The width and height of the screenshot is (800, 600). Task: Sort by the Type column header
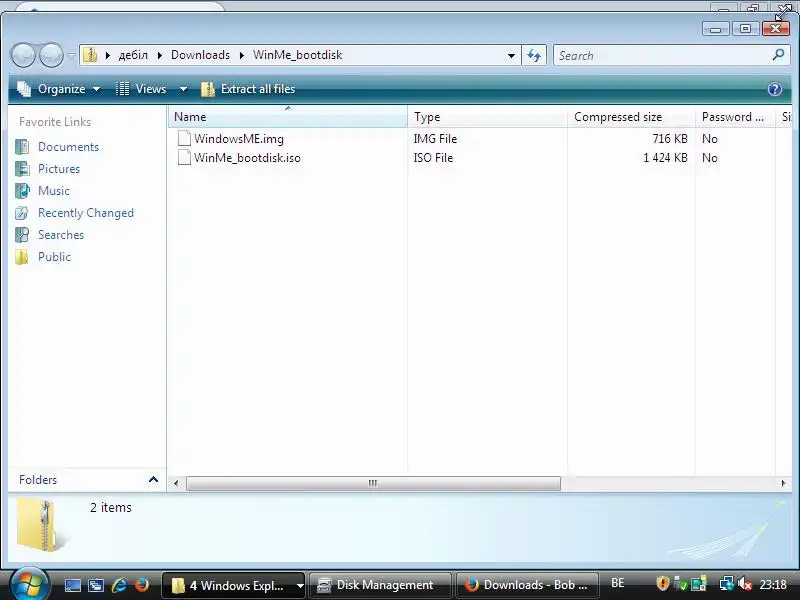pyautogui.click(x=487, y=117)
